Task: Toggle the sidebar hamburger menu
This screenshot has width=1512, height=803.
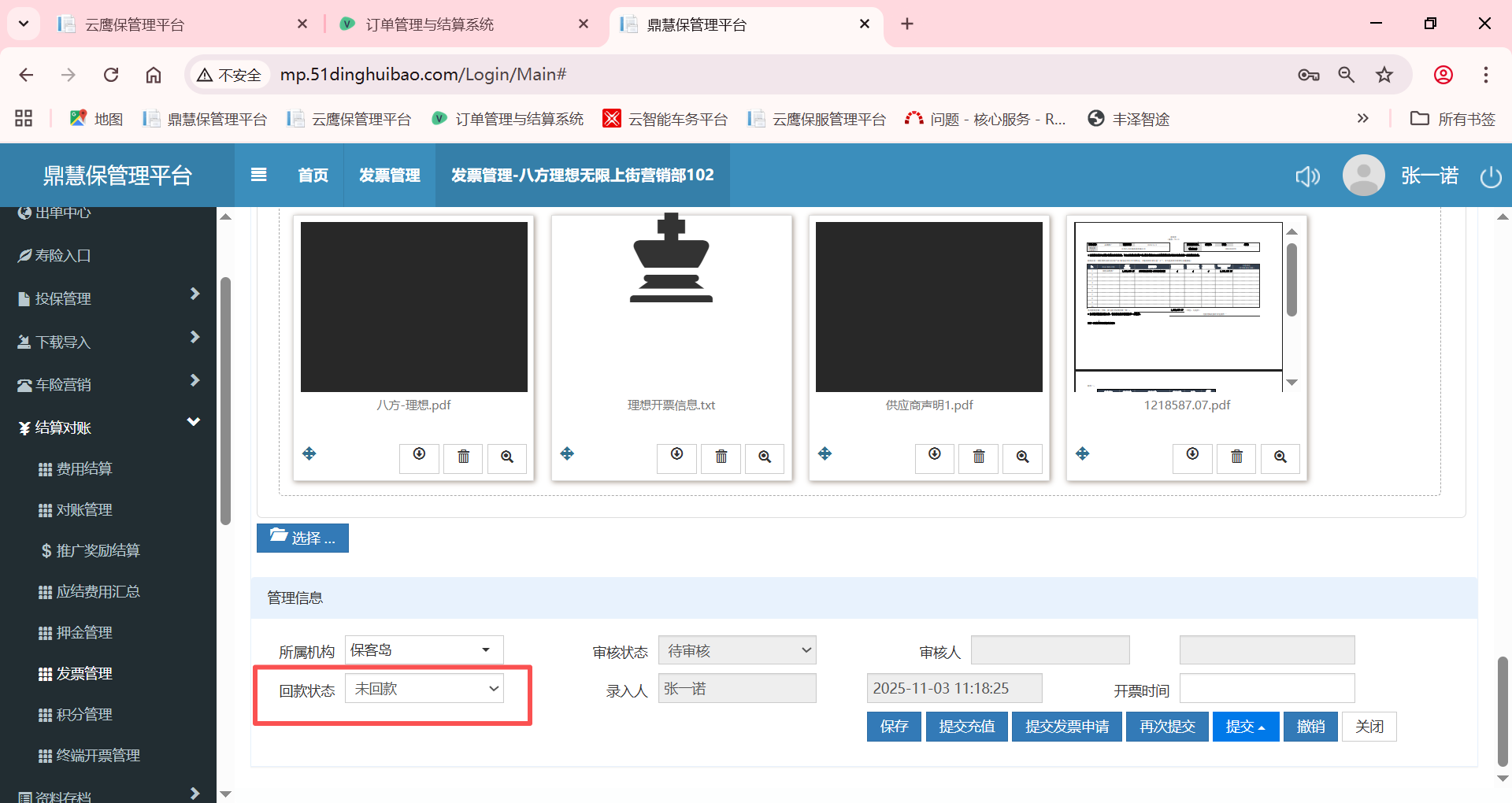Action: (258, 175)
